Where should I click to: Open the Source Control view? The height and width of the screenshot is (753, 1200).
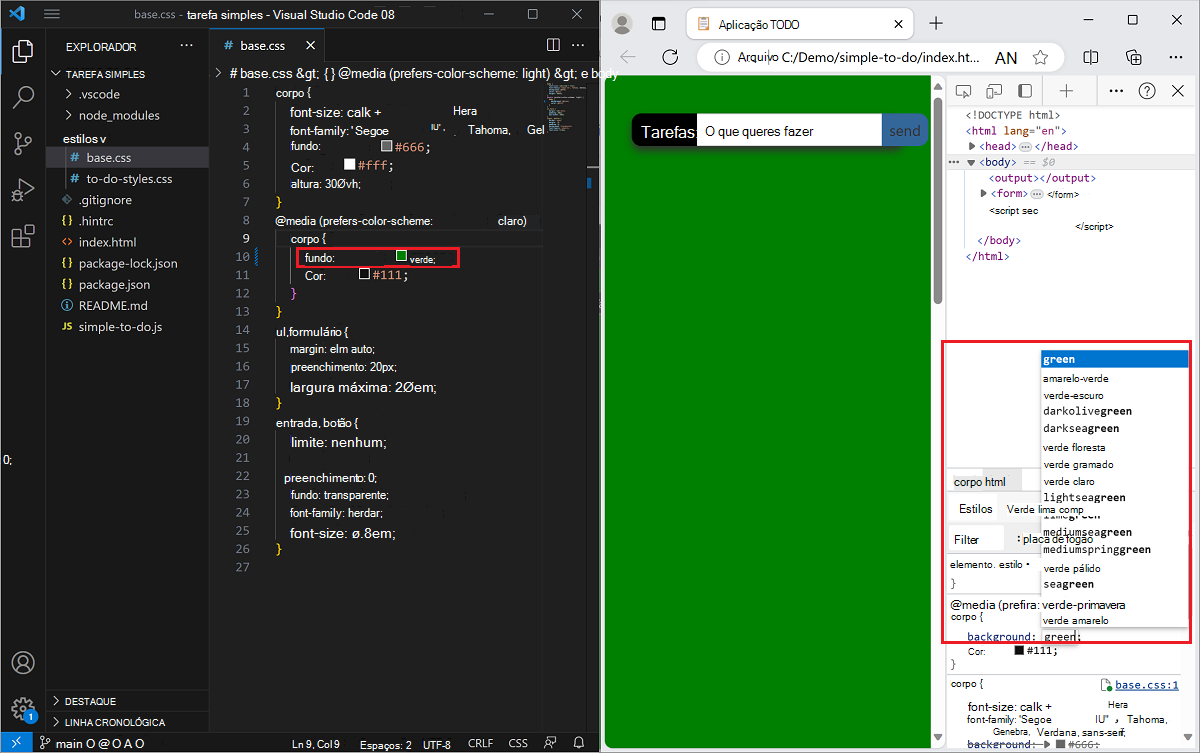tap(22, 143)
